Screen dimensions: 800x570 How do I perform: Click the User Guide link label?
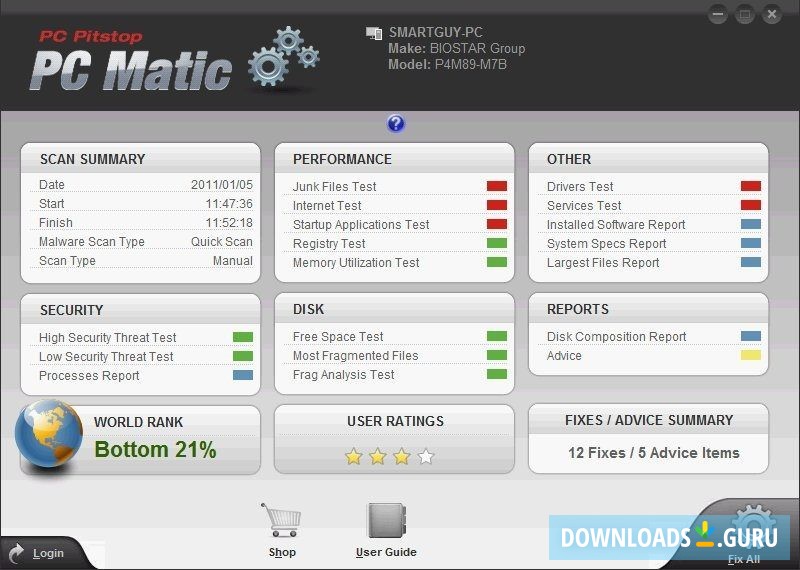pos(386,552)
